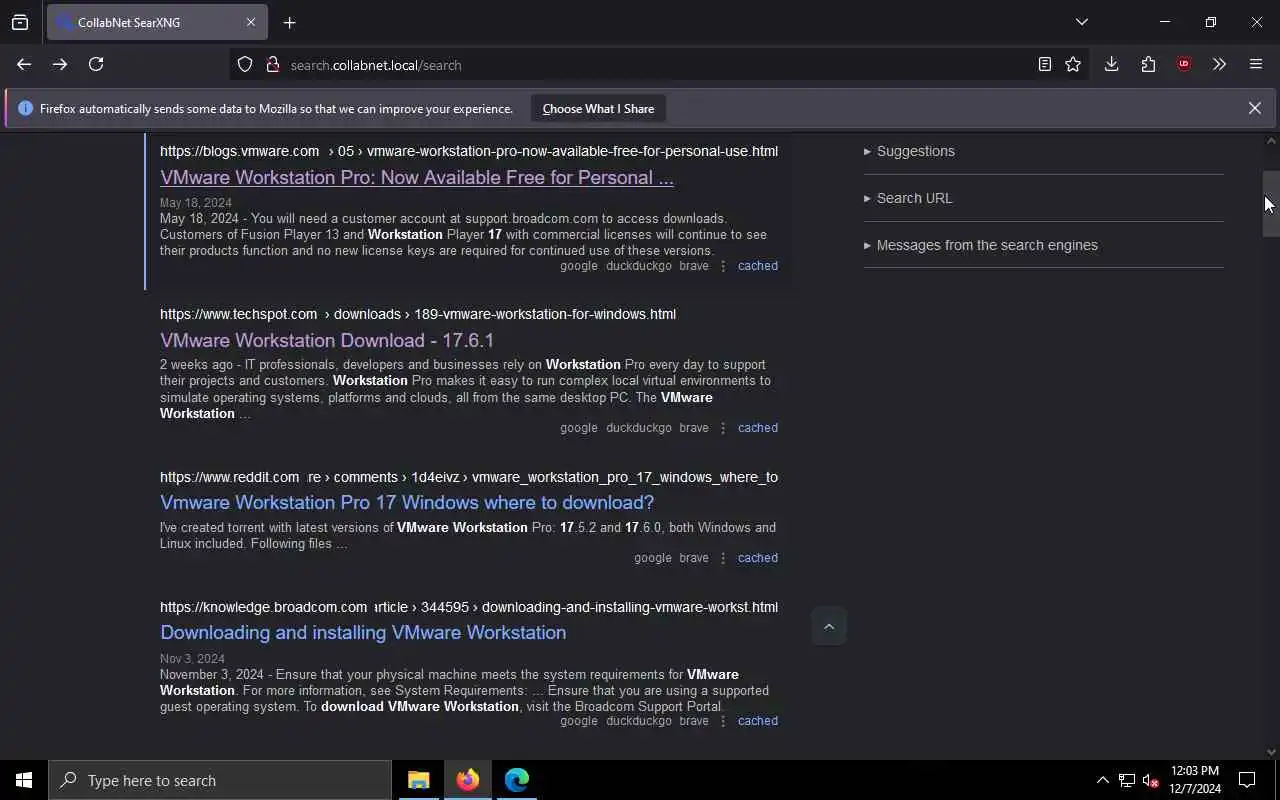Dismiss the Firefox data notification bar
Screen dimensions: 1280x800
coord(1254,108)
